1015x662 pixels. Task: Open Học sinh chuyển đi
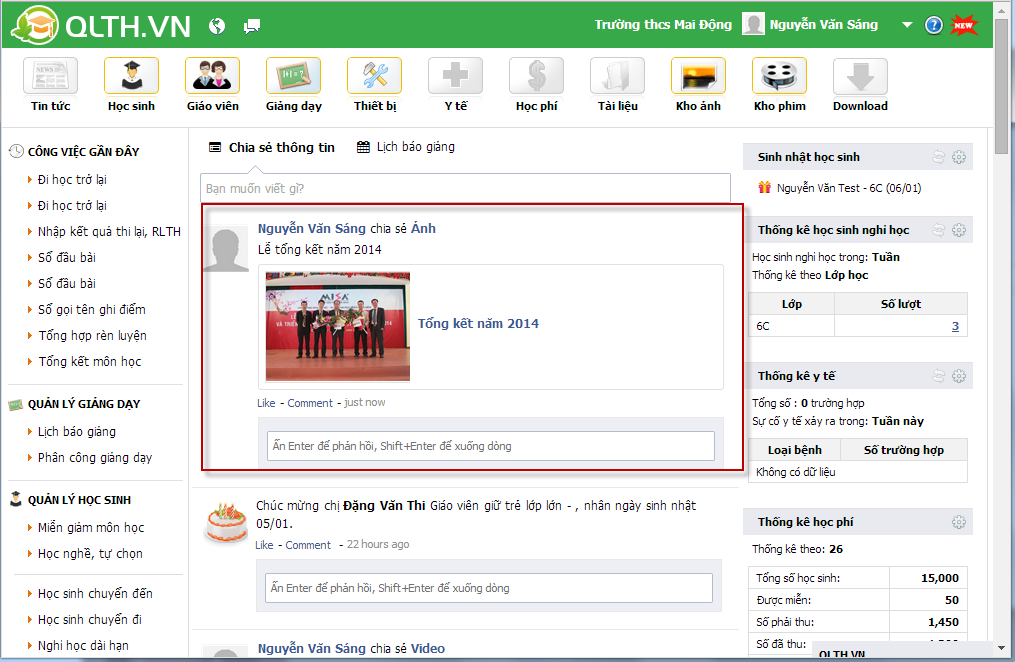[x=89, y=620]
